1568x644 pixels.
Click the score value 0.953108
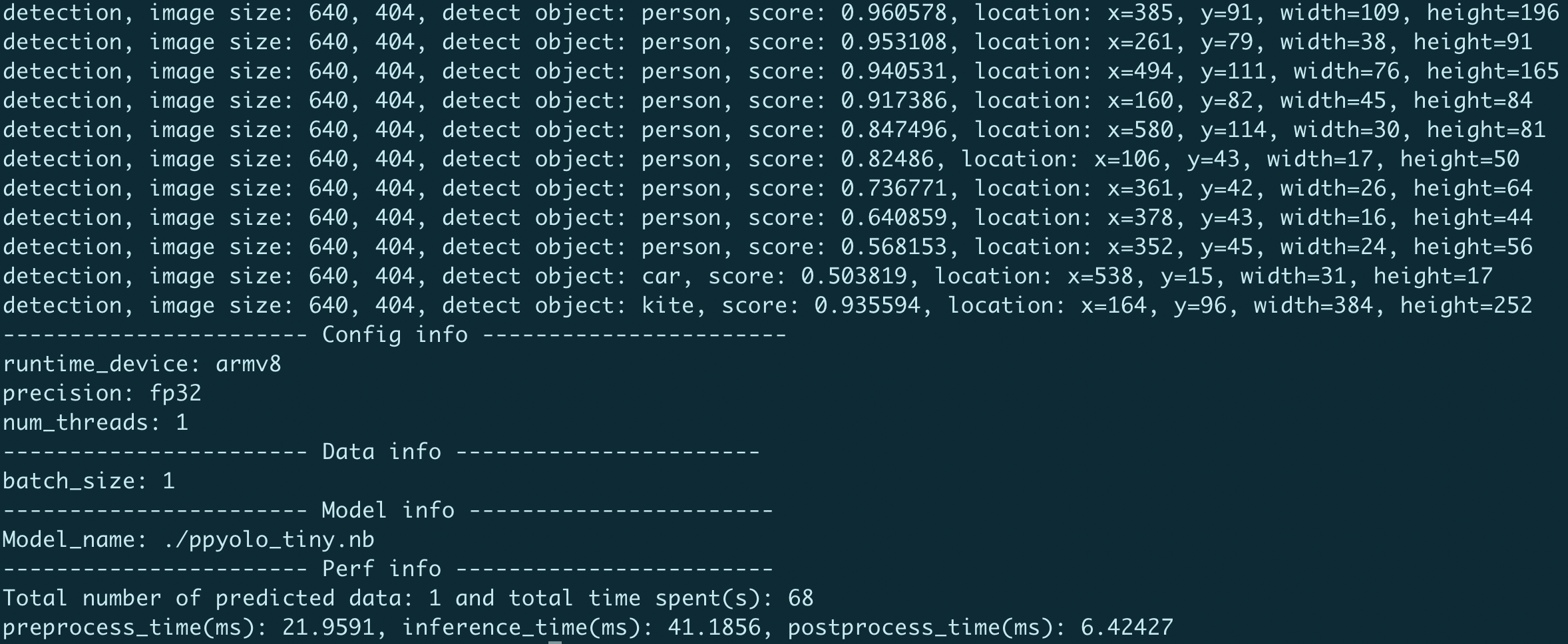[x=893, y=43]
